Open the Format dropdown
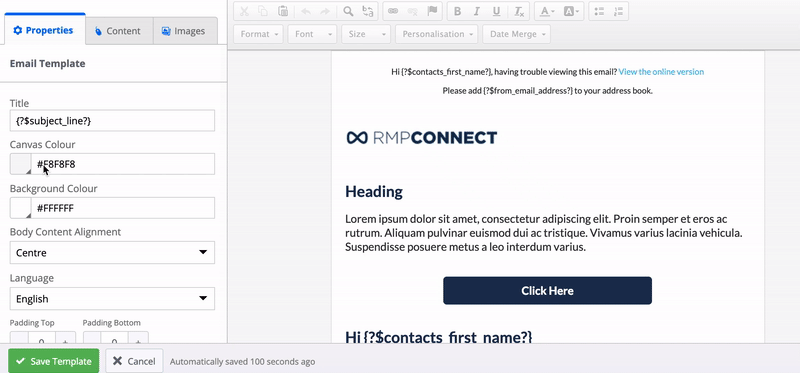Screen dimensions: 800x373 pos(258,34)
